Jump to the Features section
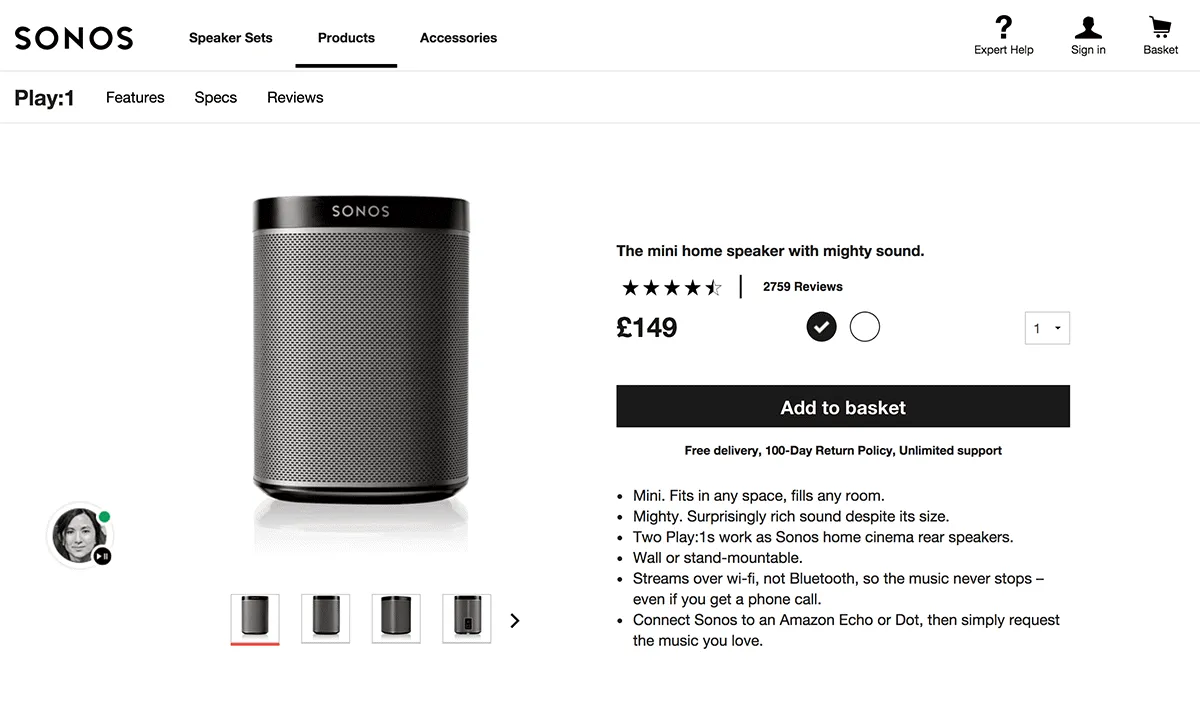1200x706 pixels. pyautogui.click(x=135, y=97)
